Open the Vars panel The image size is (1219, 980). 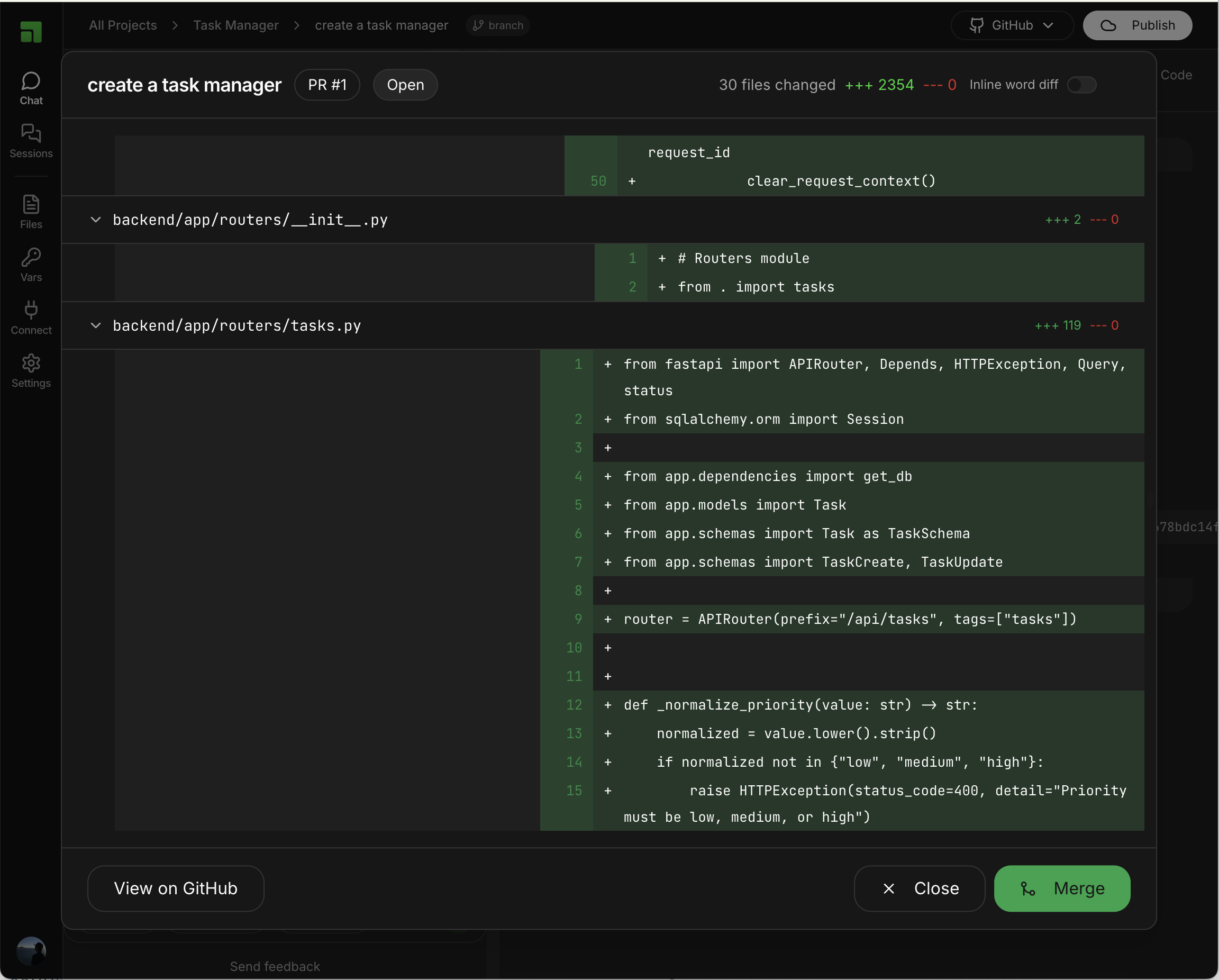31,264
